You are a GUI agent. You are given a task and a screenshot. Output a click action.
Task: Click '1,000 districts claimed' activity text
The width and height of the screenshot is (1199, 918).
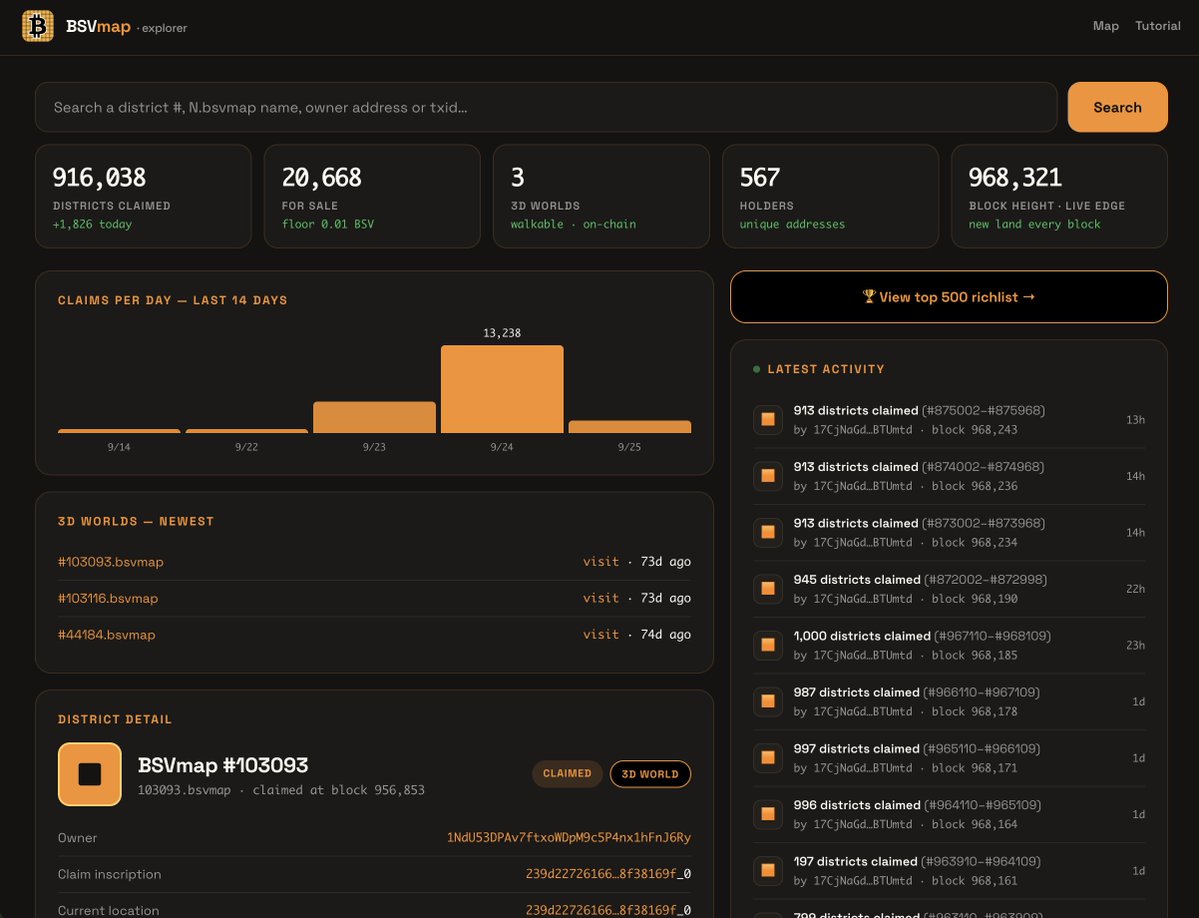(862, 636)
